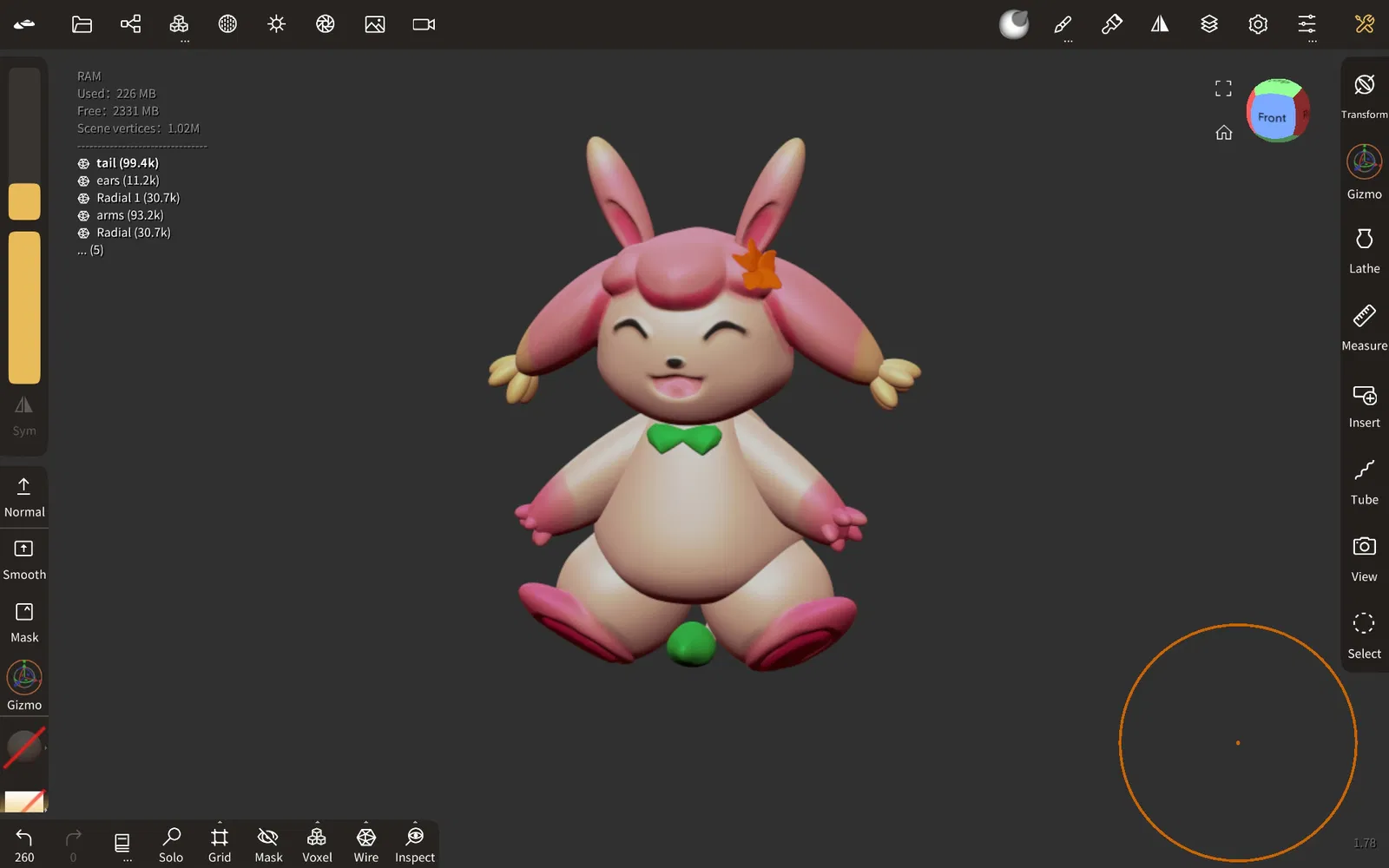The image size is (1389, 868).
Task: Select the Radial 1 (30.7k) object
Action: (128, 198)
